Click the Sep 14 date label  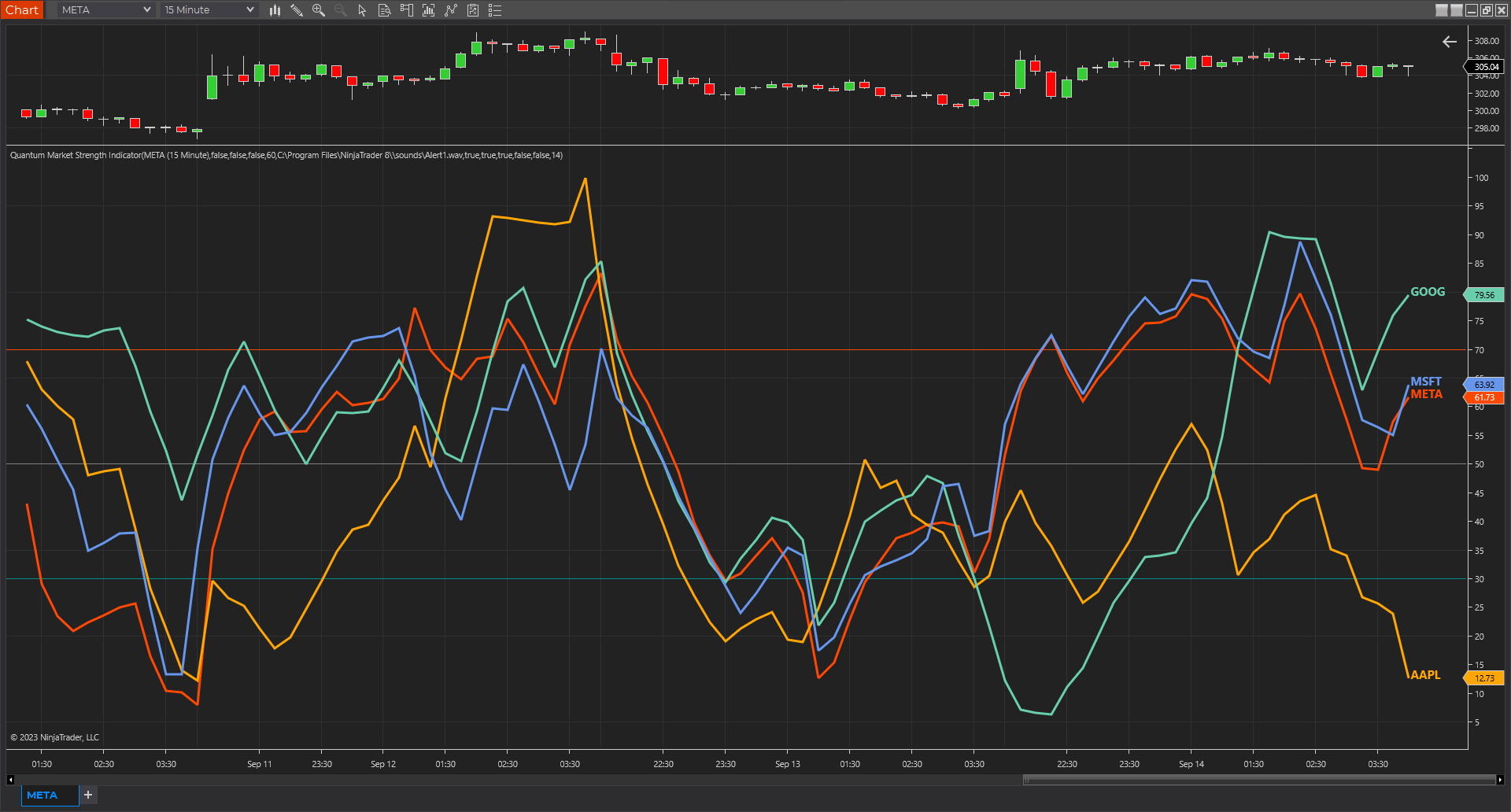point(1191,764)
